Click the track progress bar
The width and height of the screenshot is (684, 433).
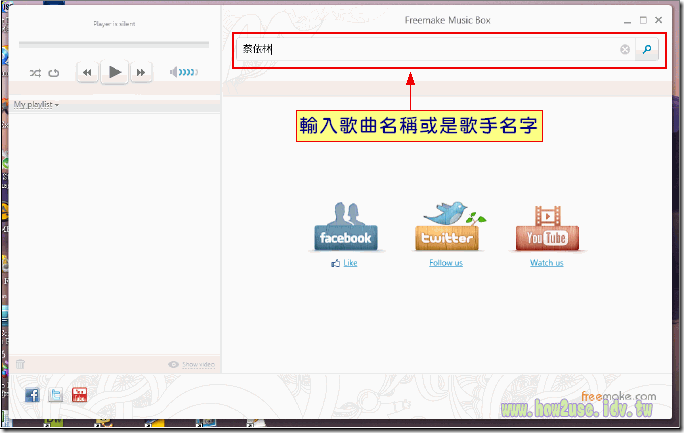coord(113,44)
